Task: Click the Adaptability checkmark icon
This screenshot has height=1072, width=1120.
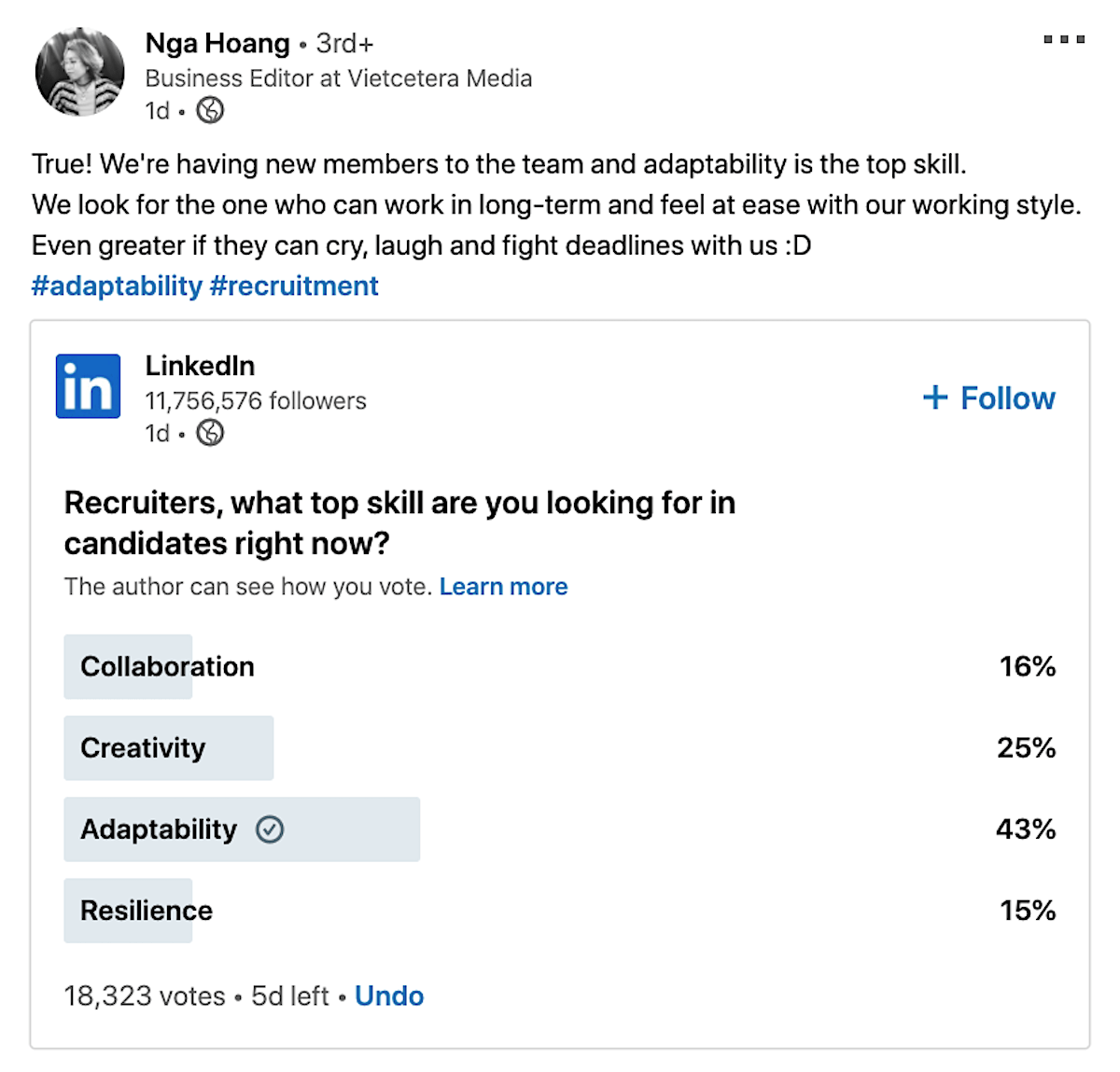Action: [x=270, y=828]
